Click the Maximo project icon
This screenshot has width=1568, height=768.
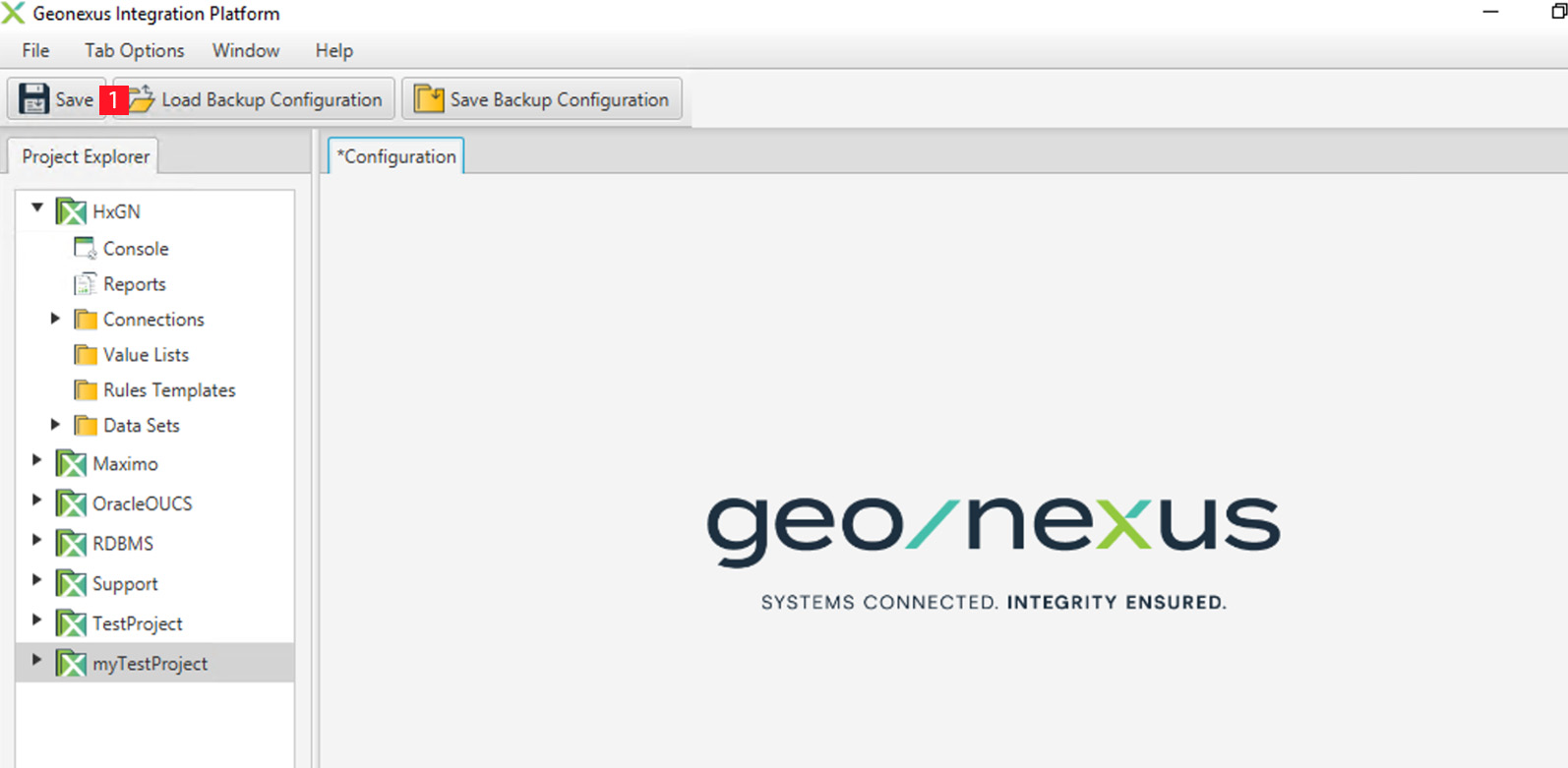71,463
